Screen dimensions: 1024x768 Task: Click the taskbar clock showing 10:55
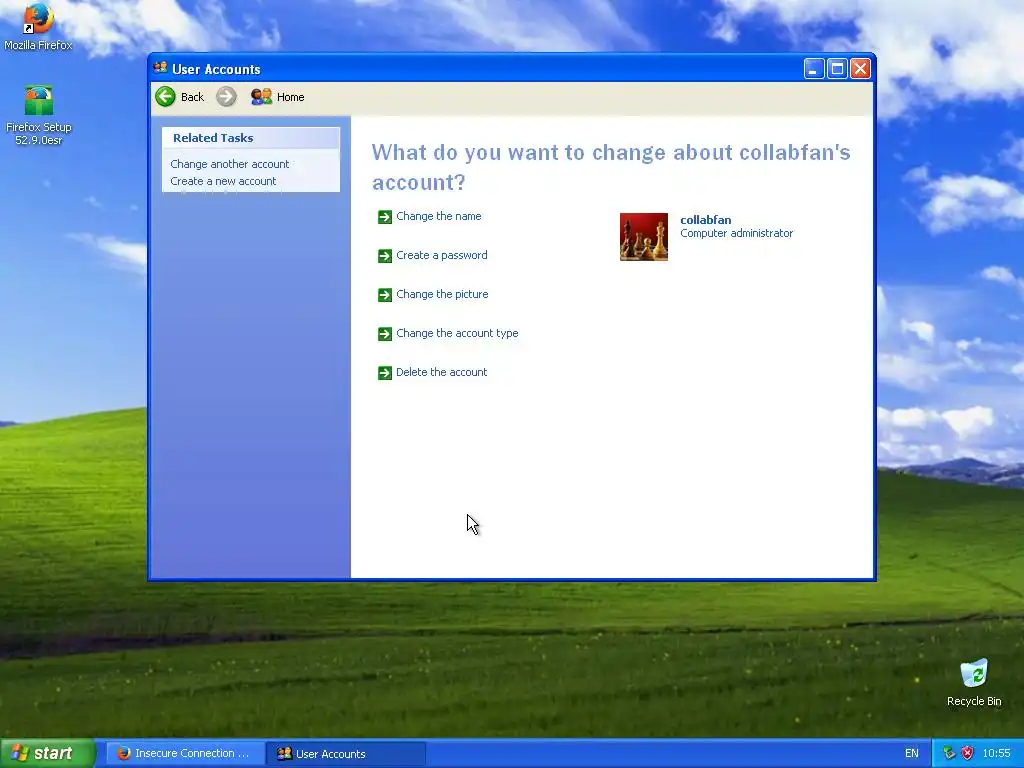[x=997, y=753]
